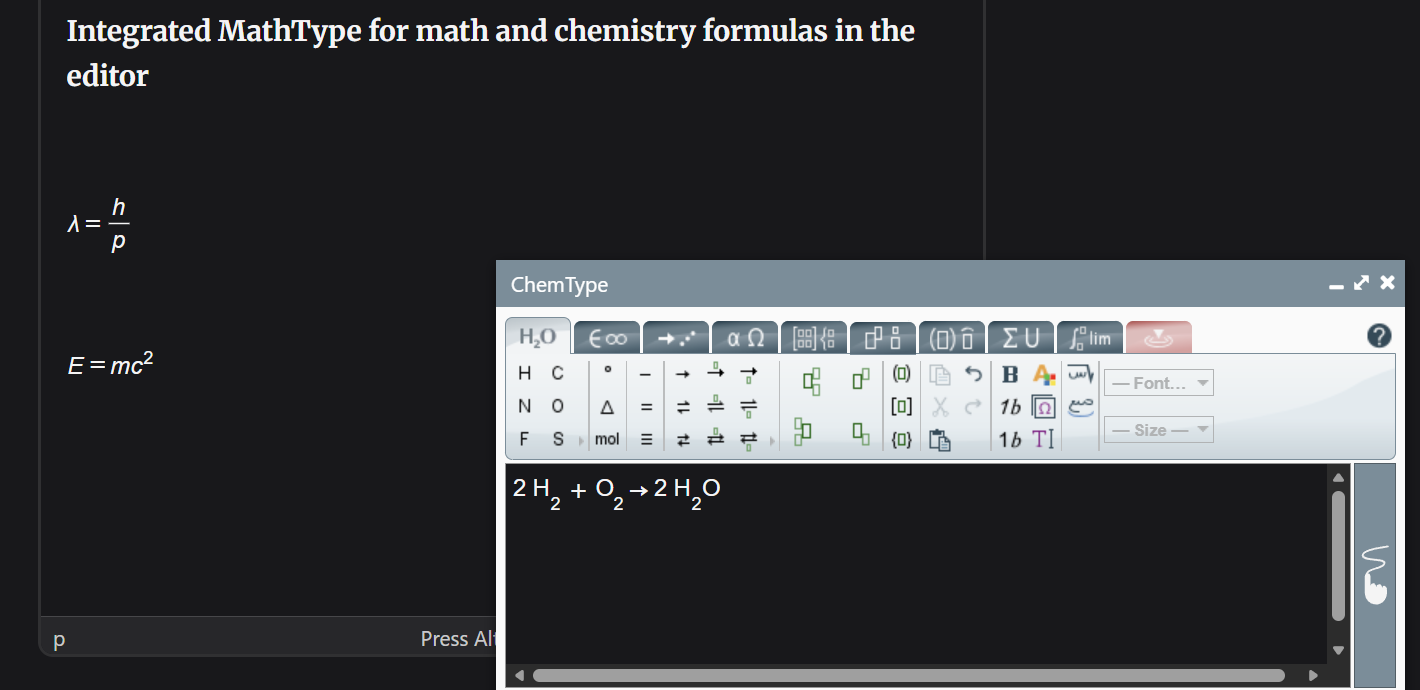Insert the delta triangle symbol
This screenshot has height=690, width=1420.
tap(607, 407)
